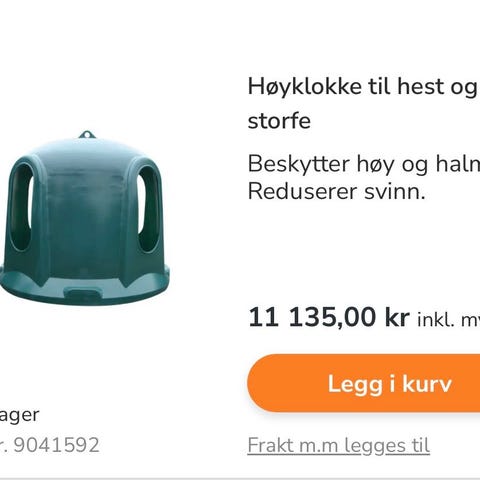Click the inkl. mva label beside price
Viewport: 480px width, 480px height.
[x=449, y=320]
